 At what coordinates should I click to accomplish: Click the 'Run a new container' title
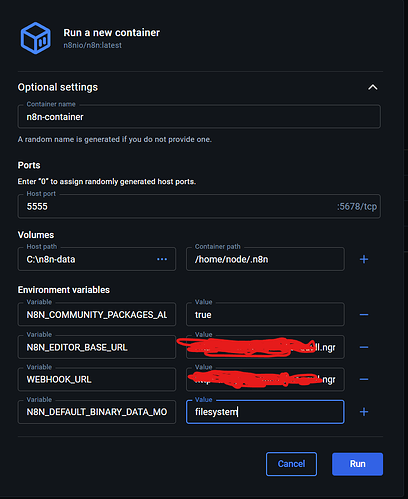pos(112,33)
